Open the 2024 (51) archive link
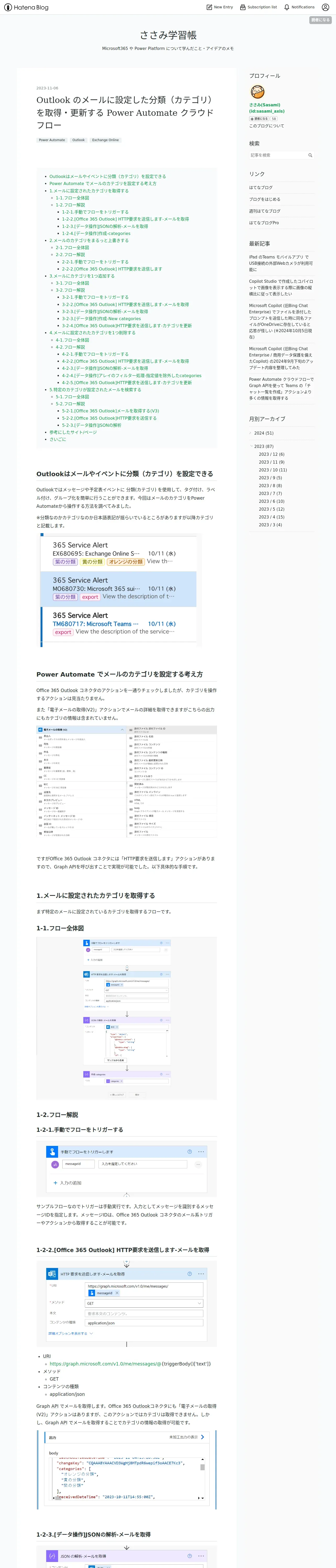The width and height of the screenshot is (336, 1568). (x=264, y=433)
